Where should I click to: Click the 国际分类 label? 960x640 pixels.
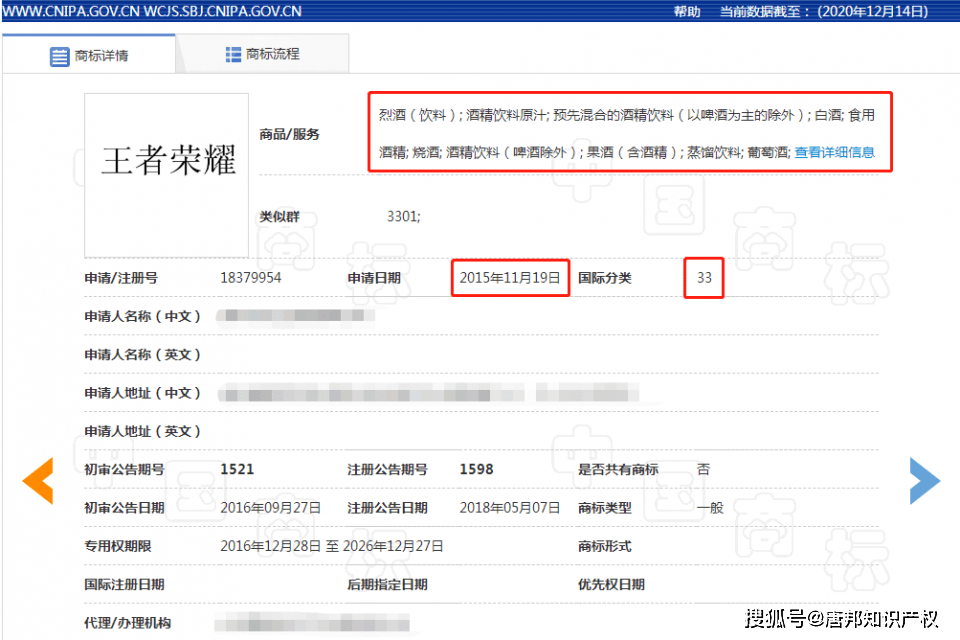click(x=605, y=277)
